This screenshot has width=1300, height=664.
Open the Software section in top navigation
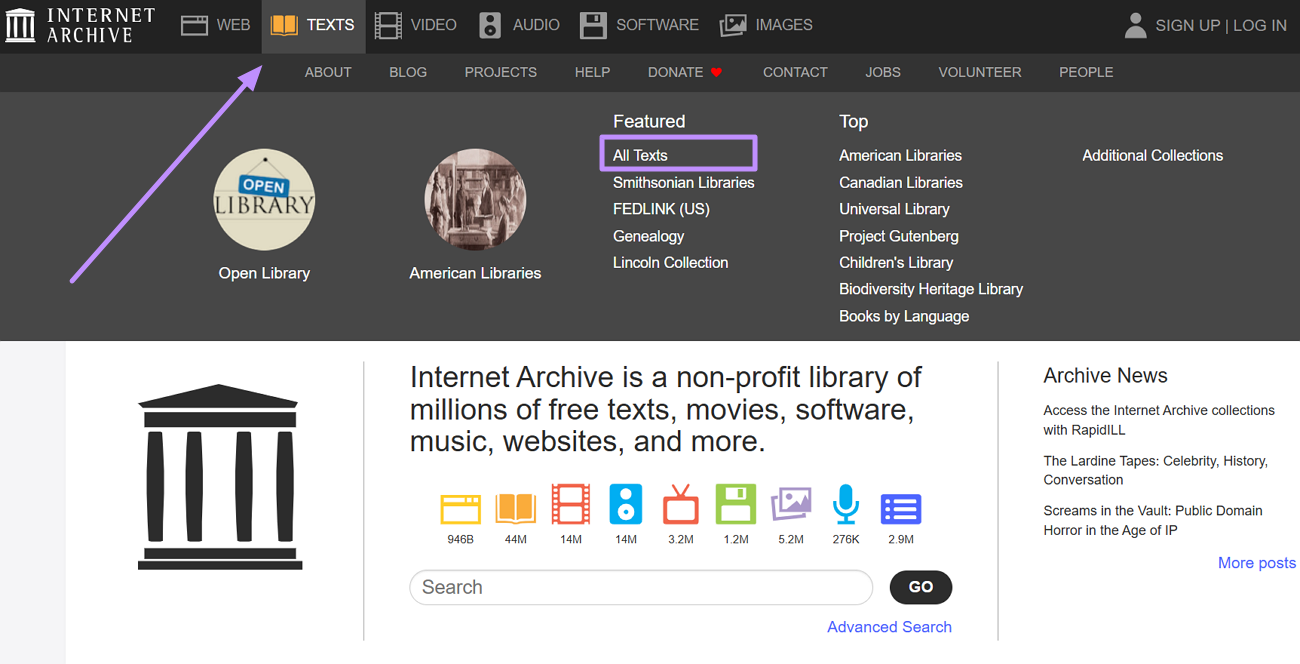click(x=640, y=25)
